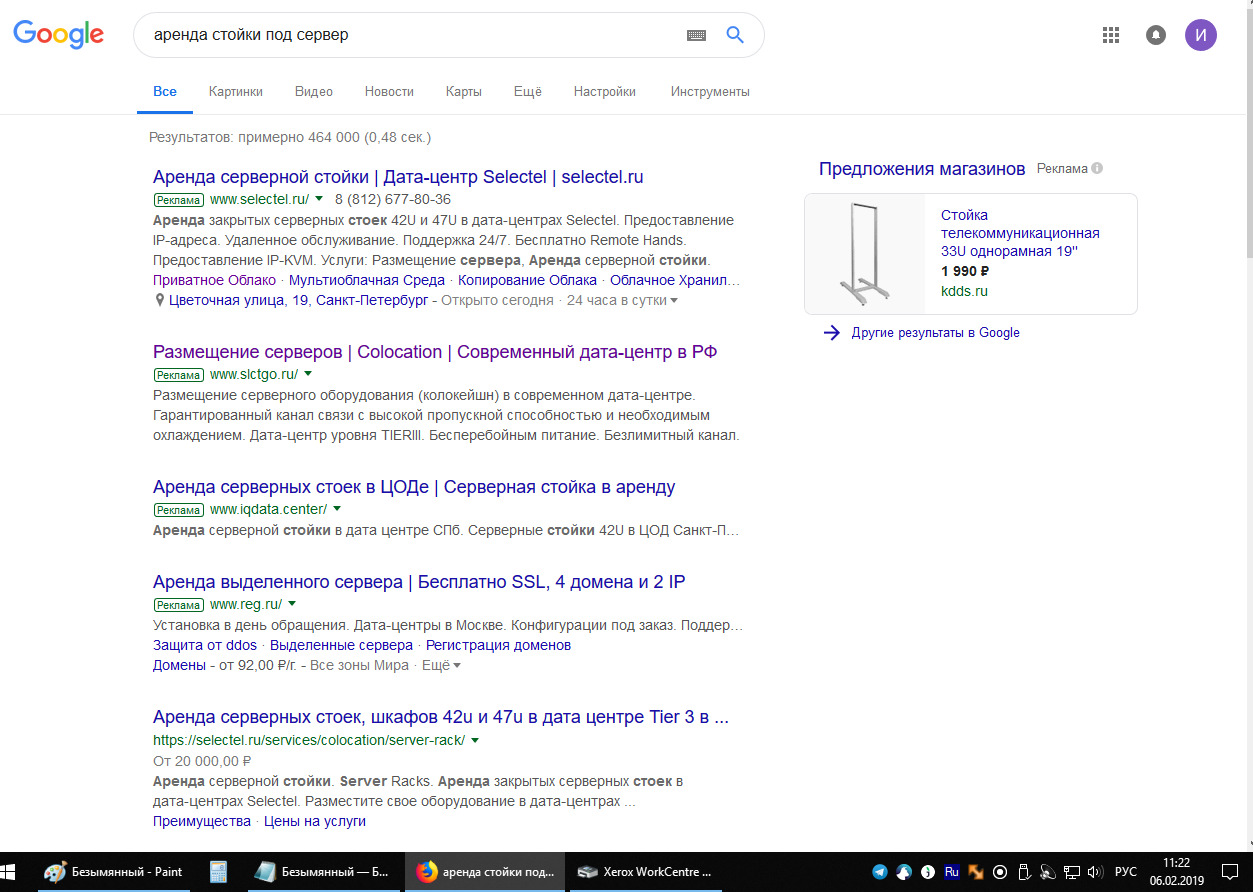Click the telecom rack product thumbnail

pyautogui.click(x=865, y=254)
